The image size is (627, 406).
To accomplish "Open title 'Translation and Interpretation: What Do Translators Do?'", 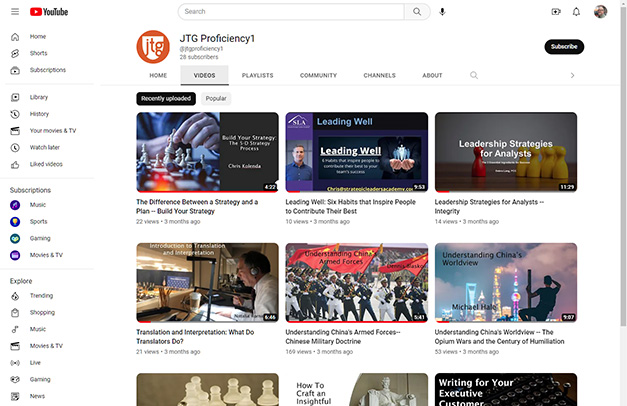I will click(x=195, y=337).
